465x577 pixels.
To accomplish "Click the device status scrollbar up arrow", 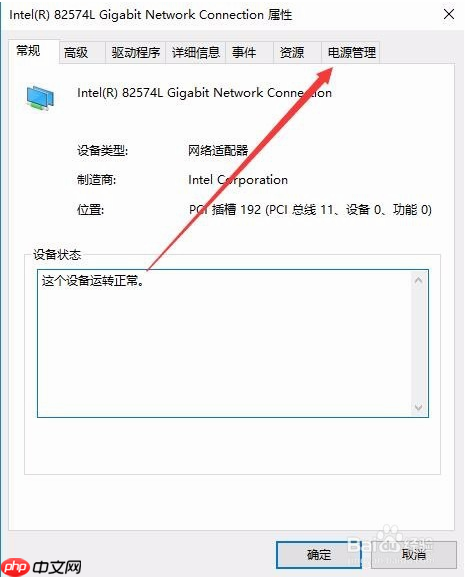I will pos(418,280).
